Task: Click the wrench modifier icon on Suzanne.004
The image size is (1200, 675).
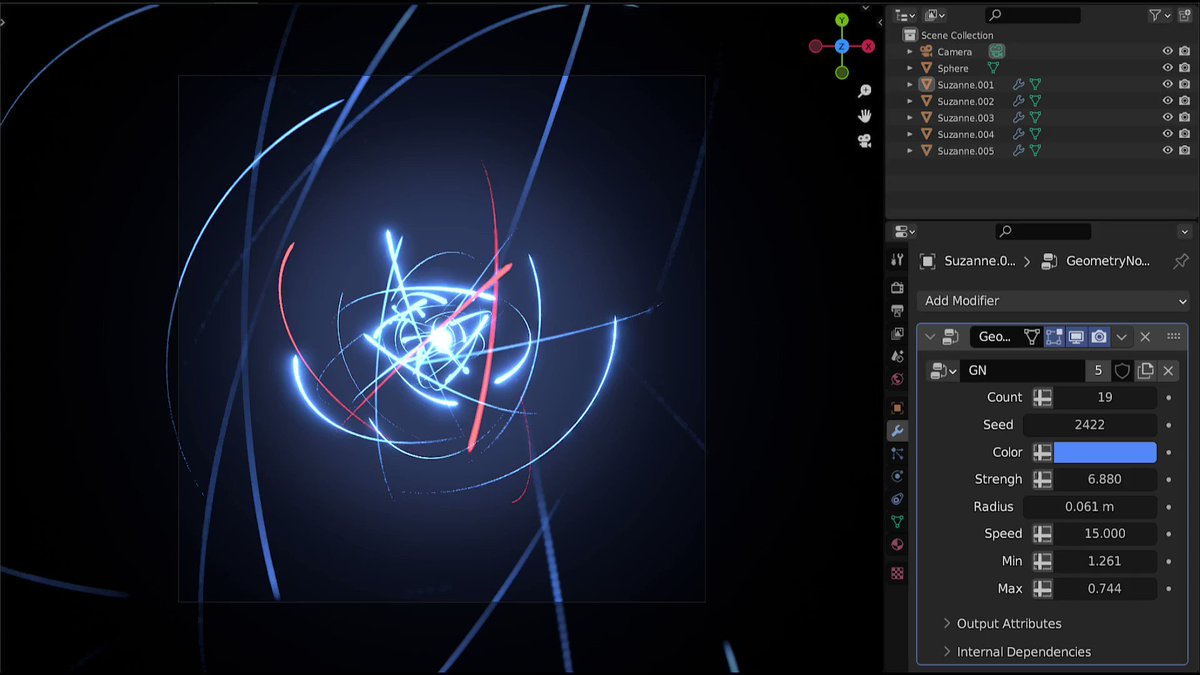Action: coord(1019,134)
